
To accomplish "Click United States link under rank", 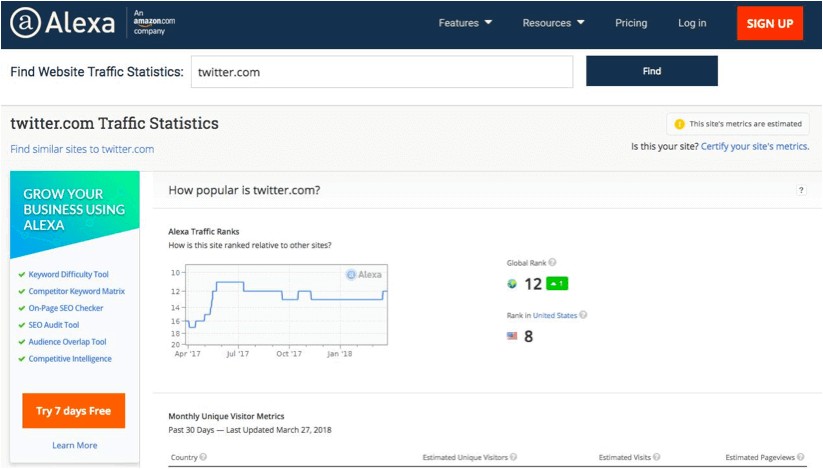I will [555, 315].
